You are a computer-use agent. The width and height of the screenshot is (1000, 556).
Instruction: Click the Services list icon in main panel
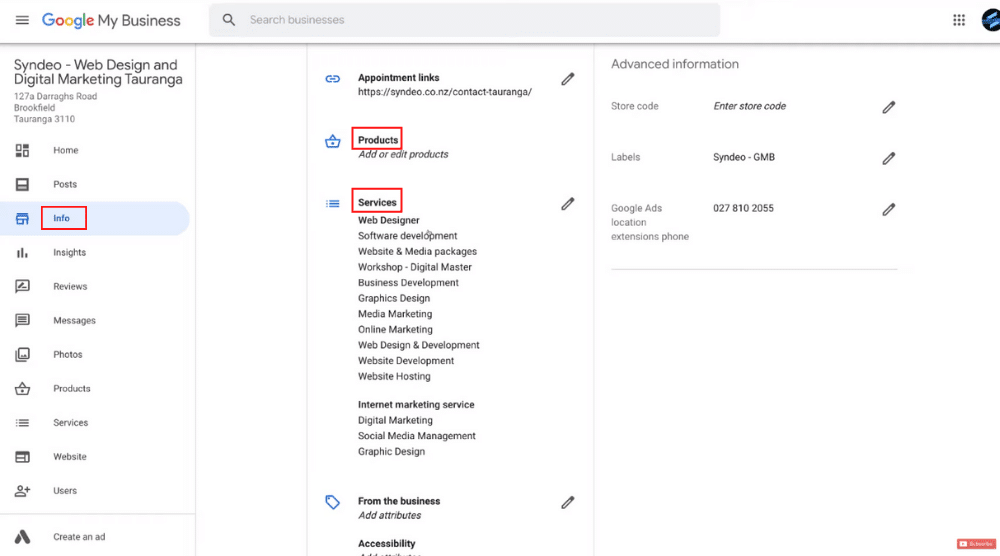(333, 204)
